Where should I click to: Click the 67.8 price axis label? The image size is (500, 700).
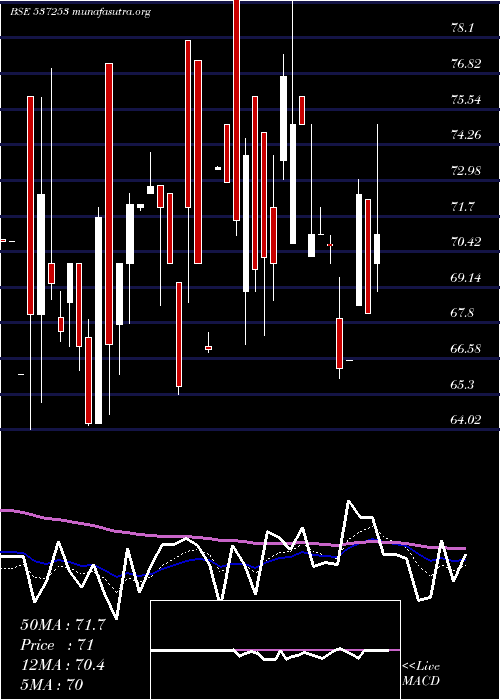pyautogui.click(x=462, y=313)
